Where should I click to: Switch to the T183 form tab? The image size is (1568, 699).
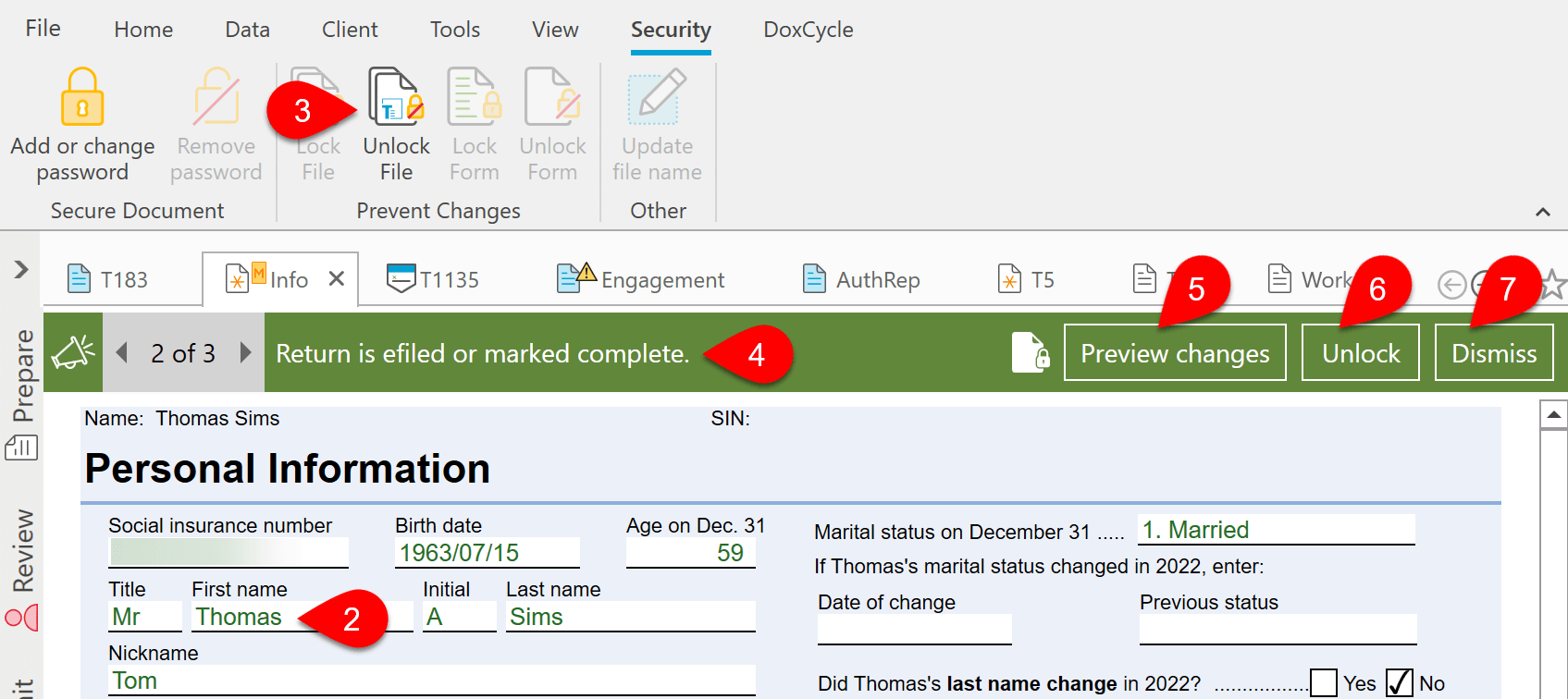pyautogui.click(x=107, y=279)
